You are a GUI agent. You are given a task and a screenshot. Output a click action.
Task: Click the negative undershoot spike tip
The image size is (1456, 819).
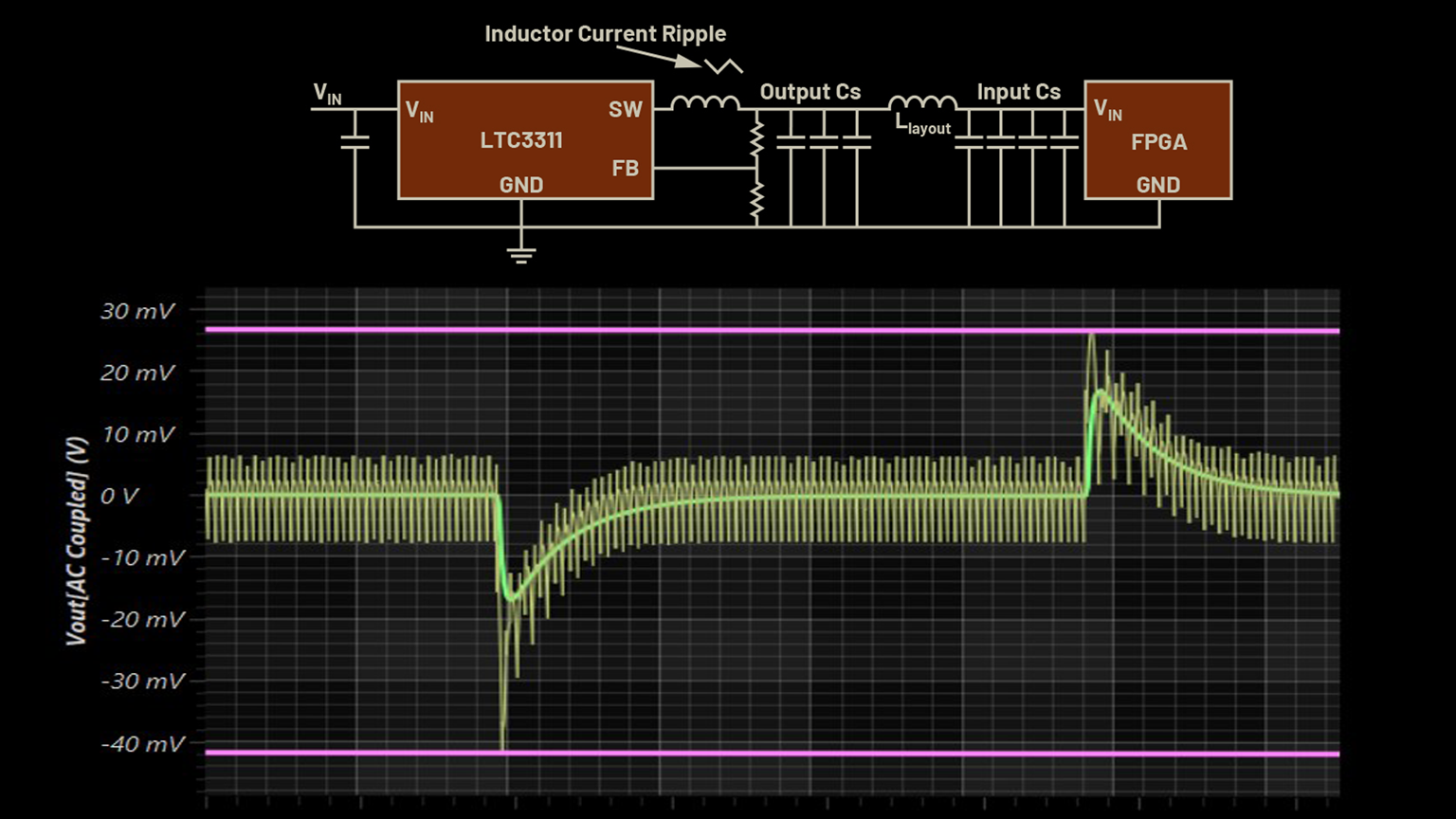coord(502,745)
